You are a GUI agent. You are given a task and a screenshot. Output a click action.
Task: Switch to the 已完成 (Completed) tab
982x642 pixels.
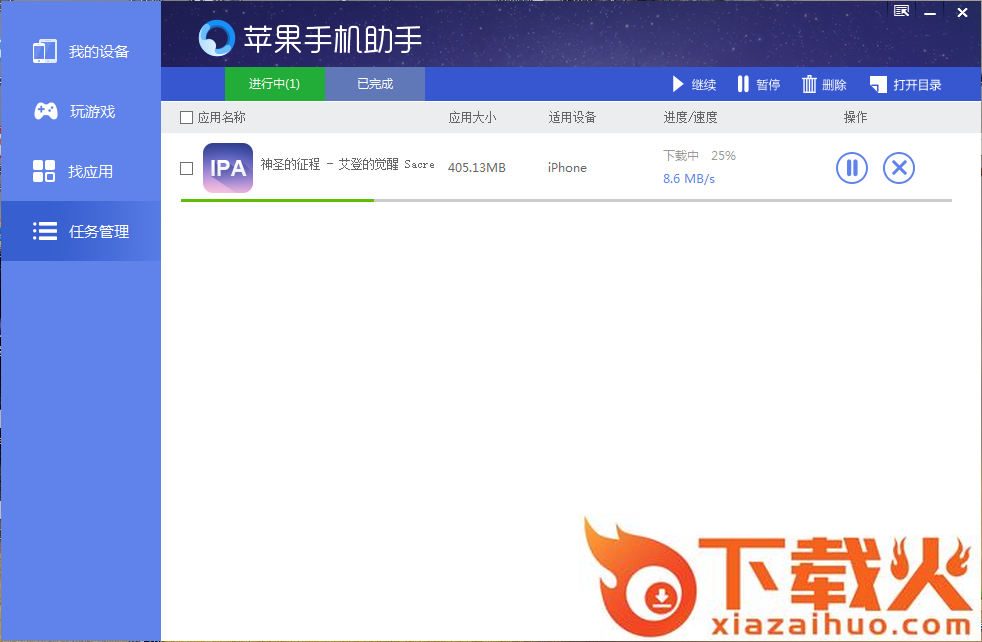375,84
